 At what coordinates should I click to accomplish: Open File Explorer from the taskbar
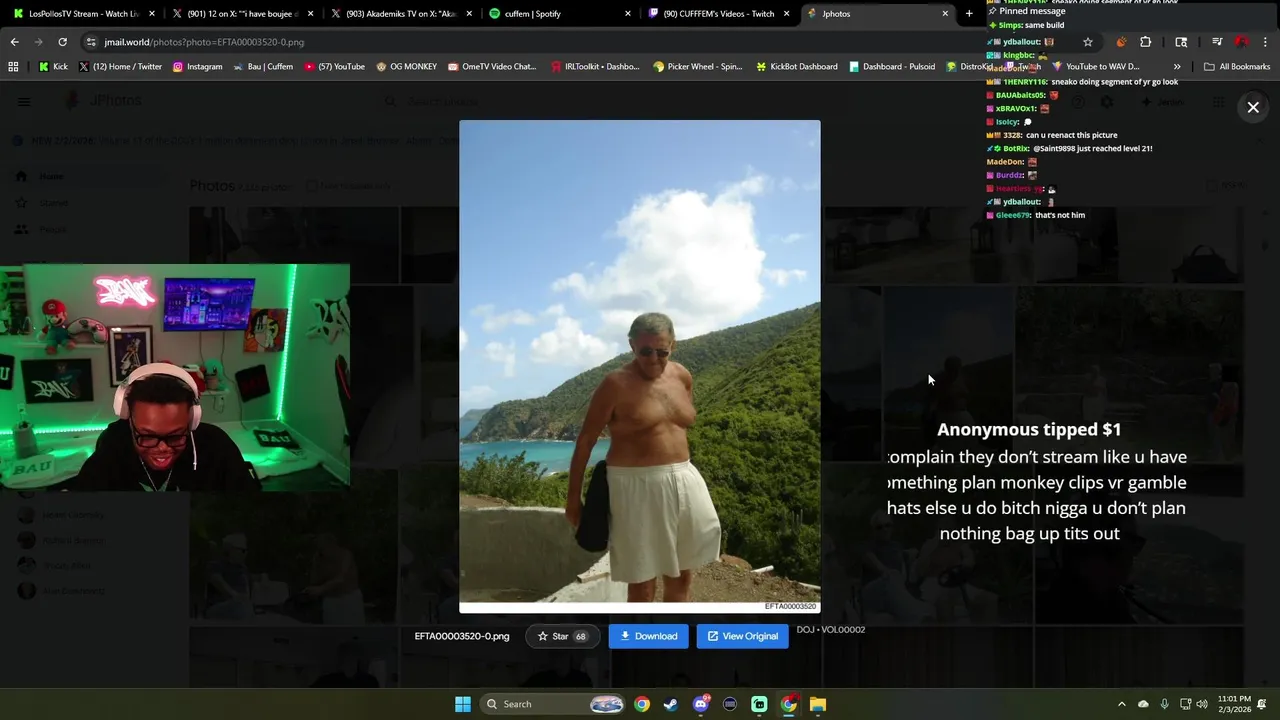pos(818,704)
